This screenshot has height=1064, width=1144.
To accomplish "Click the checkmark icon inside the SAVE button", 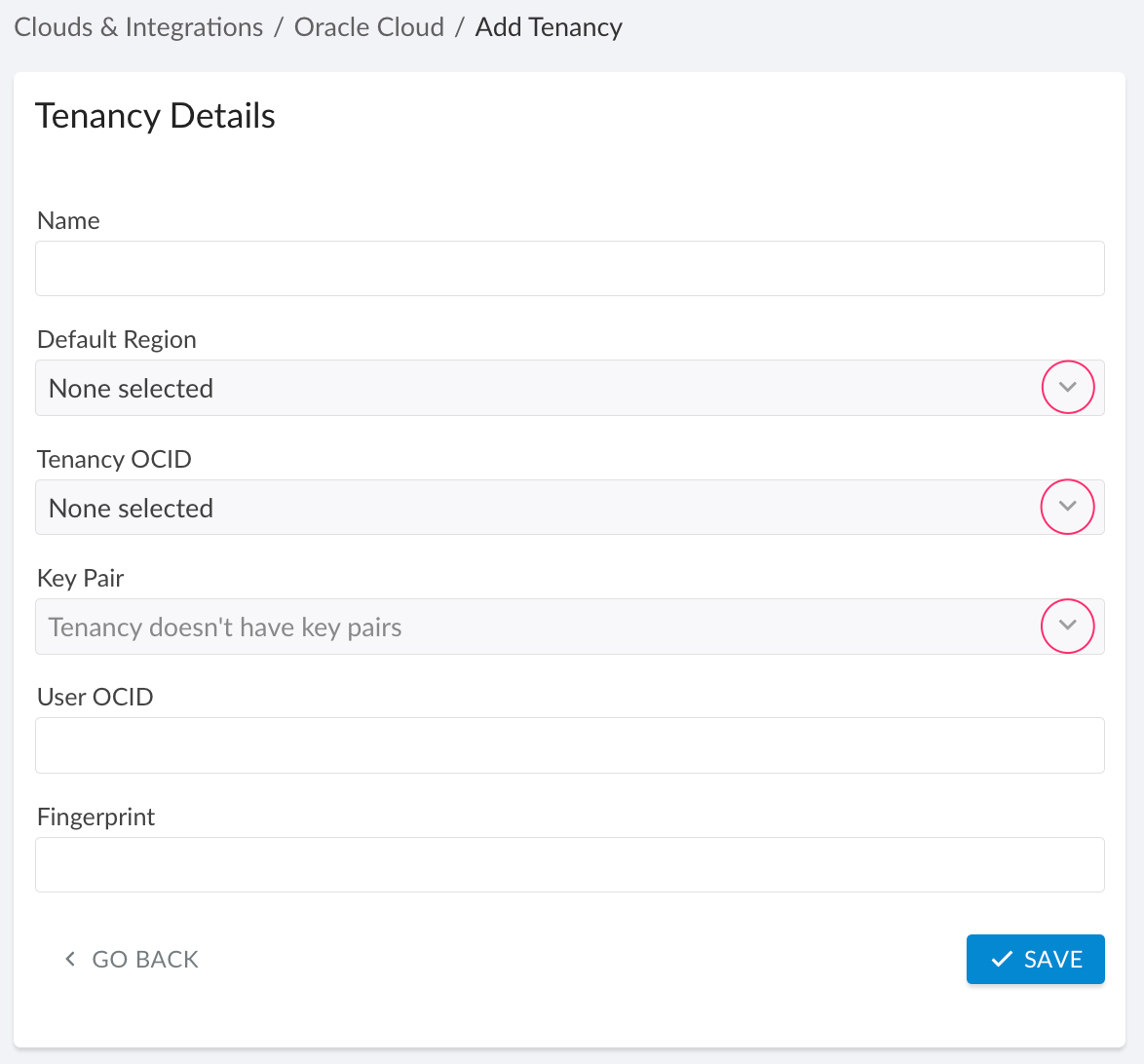I will pyautogui.click(x=1001, y=959).
